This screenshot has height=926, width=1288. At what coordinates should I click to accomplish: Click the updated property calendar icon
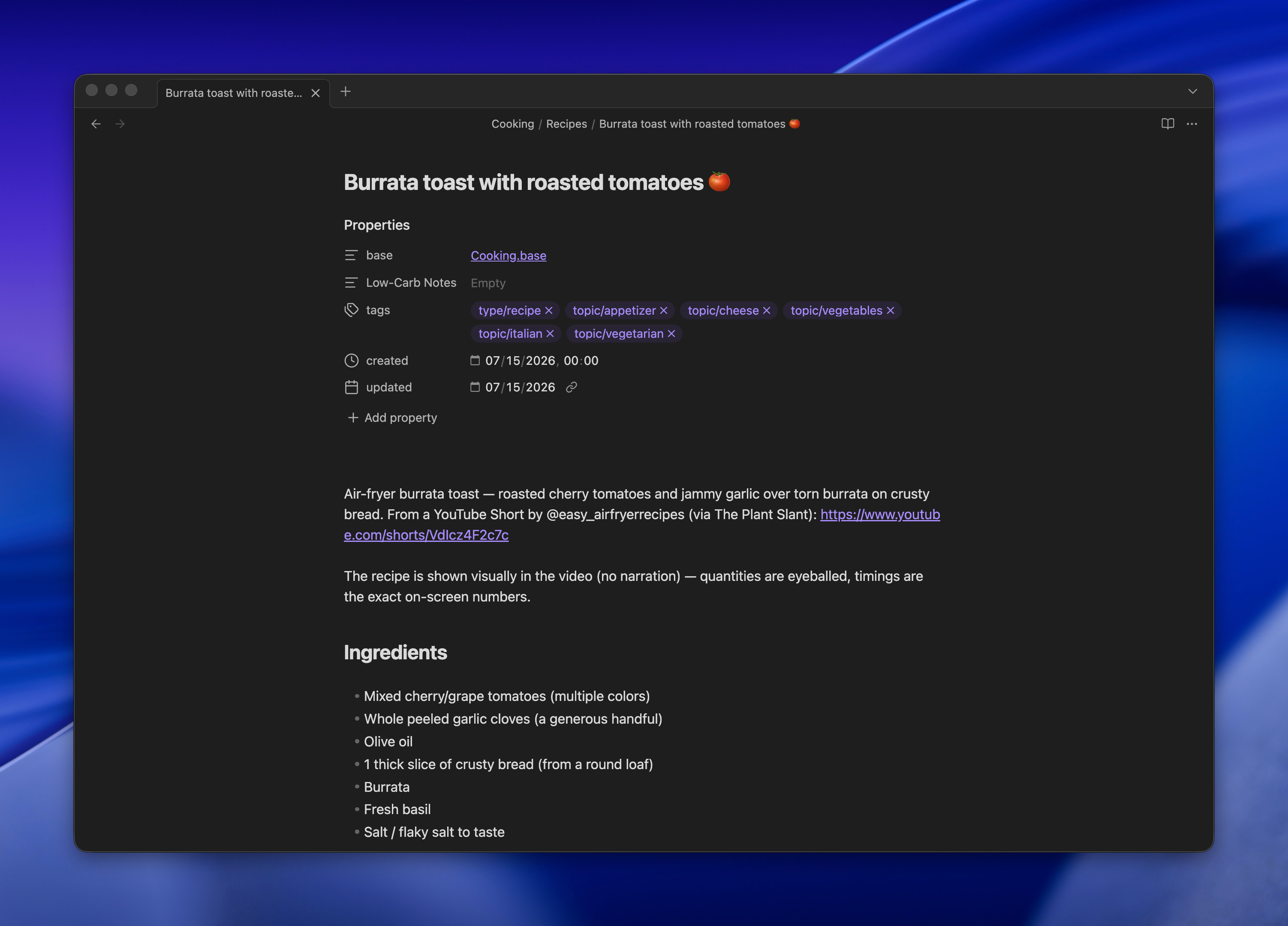[351, 387]
